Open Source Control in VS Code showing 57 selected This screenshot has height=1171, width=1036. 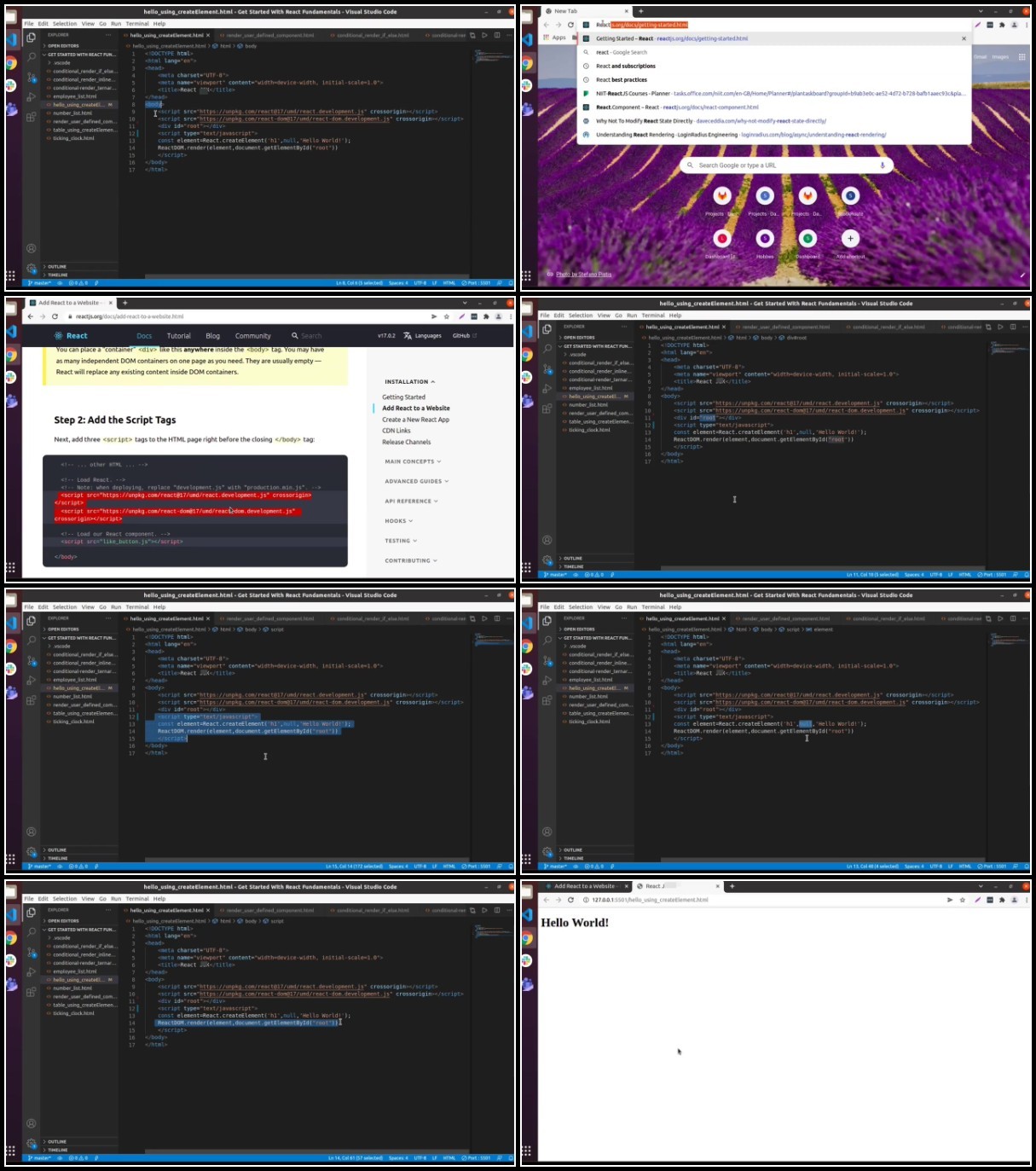pyautogui.click(x=32, y=952)
